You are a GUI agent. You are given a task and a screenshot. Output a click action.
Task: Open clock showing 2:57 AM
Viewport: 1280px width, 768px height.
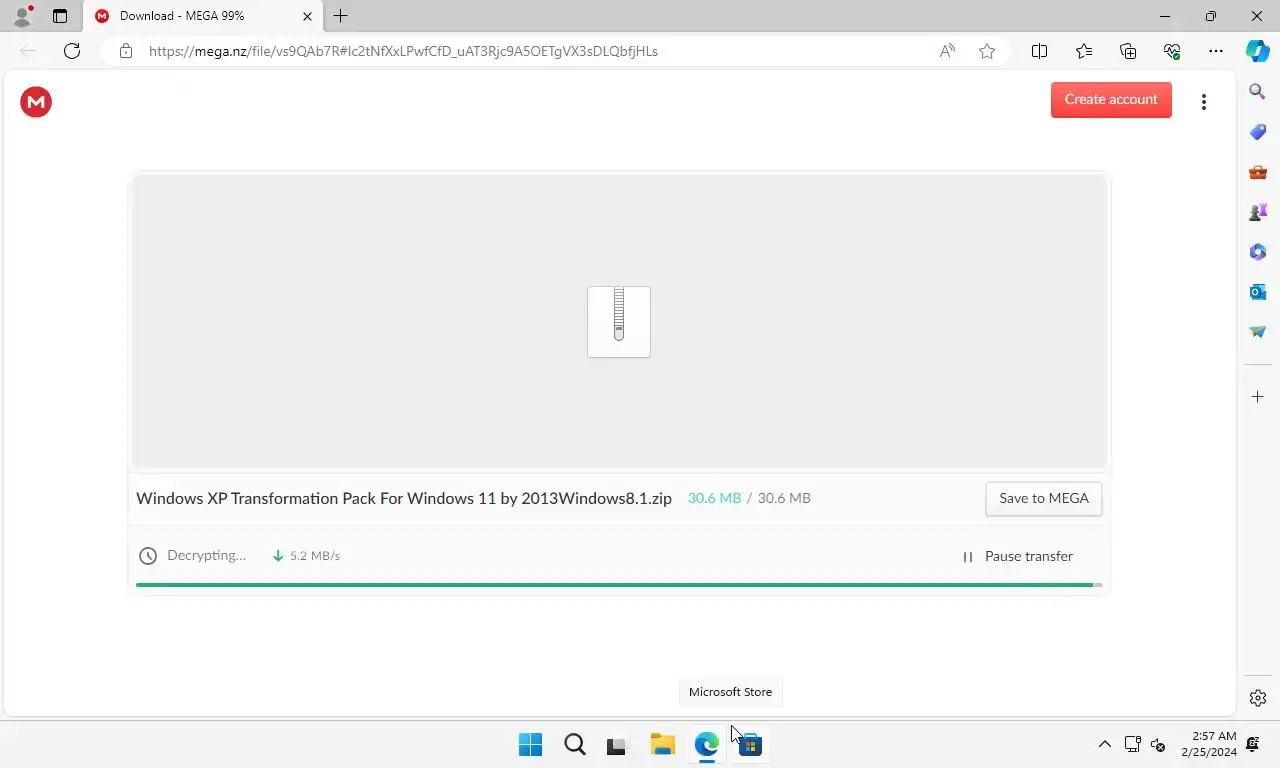coord(1208,744)
